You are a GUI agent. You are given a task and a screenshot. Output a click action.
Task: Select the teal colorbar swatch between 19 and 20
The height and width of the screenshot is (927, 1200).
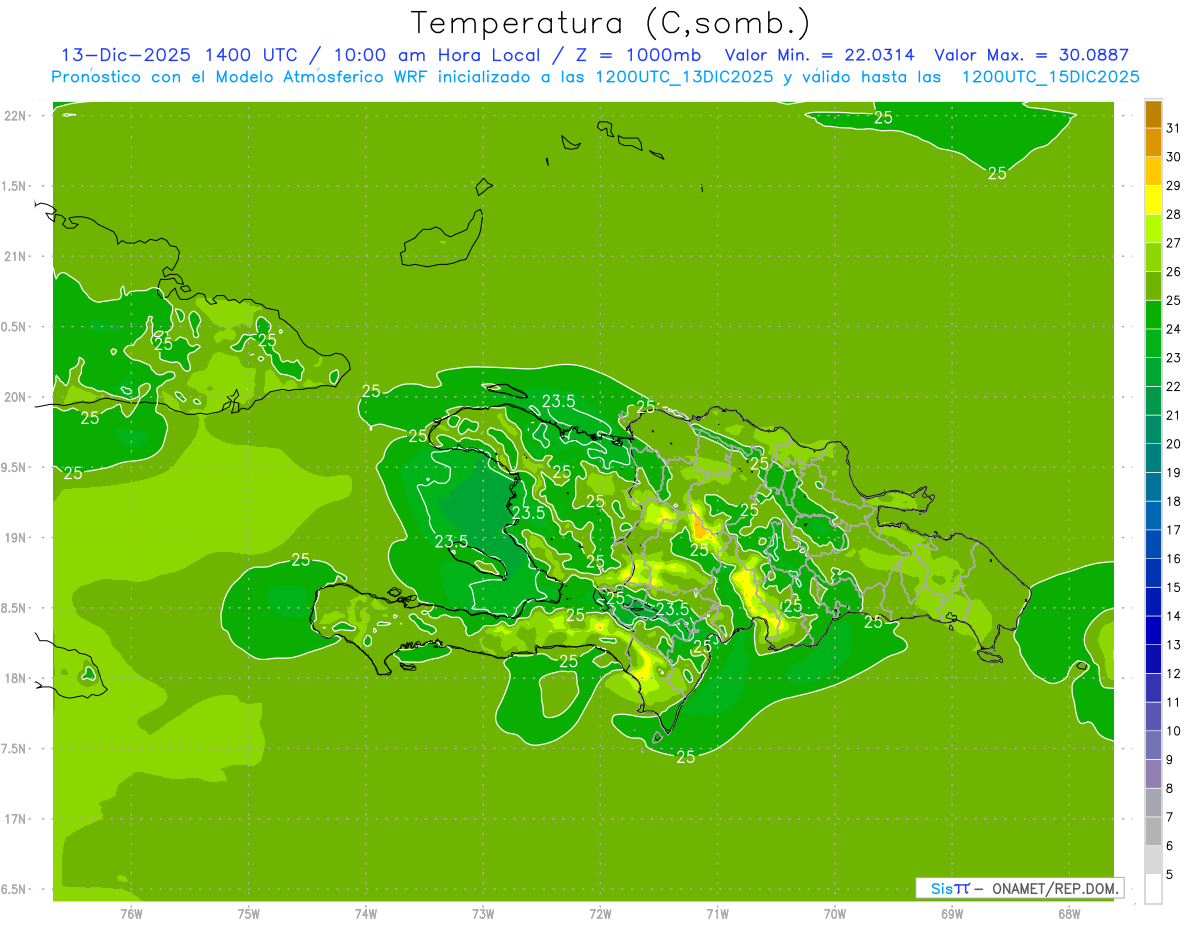(1153, 458)
